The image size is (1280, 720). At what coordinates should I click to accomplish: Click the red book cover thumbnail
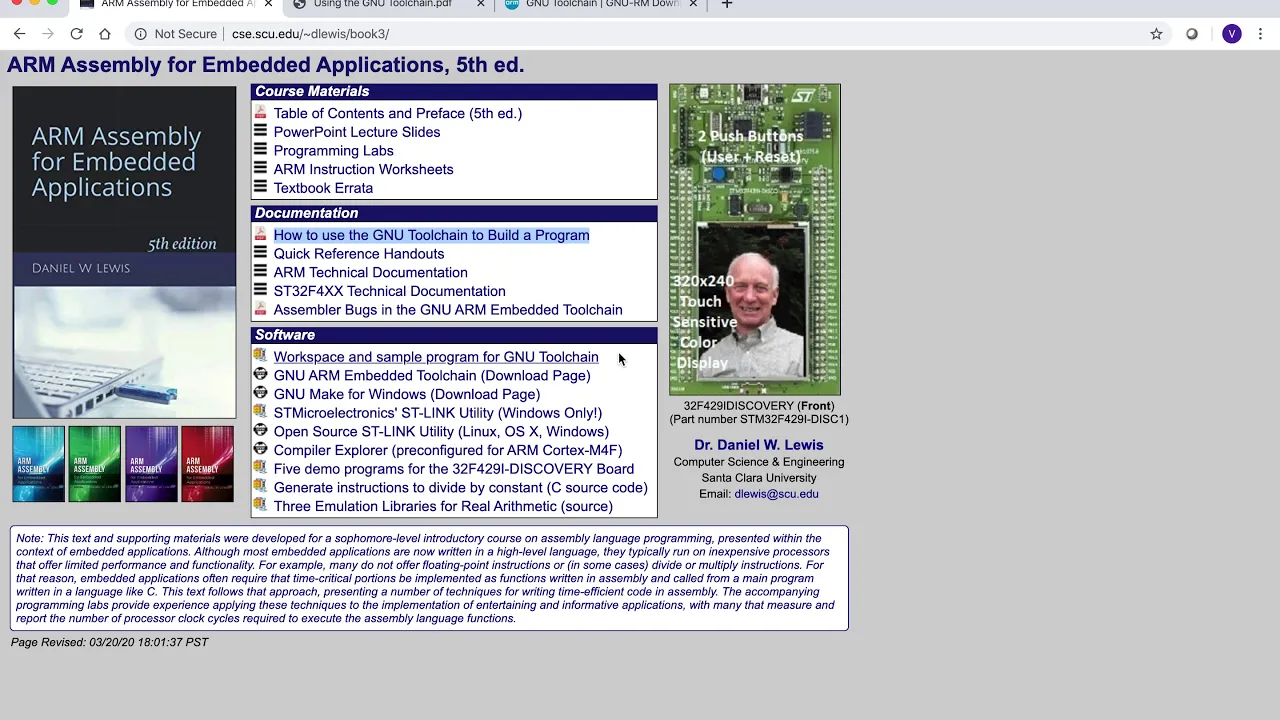click(207, 464)
